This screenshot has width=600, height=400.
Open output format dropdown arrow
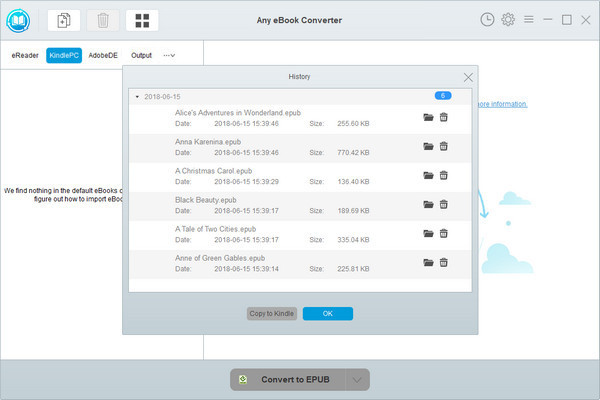pyautogui.click(x=357, y=380)
